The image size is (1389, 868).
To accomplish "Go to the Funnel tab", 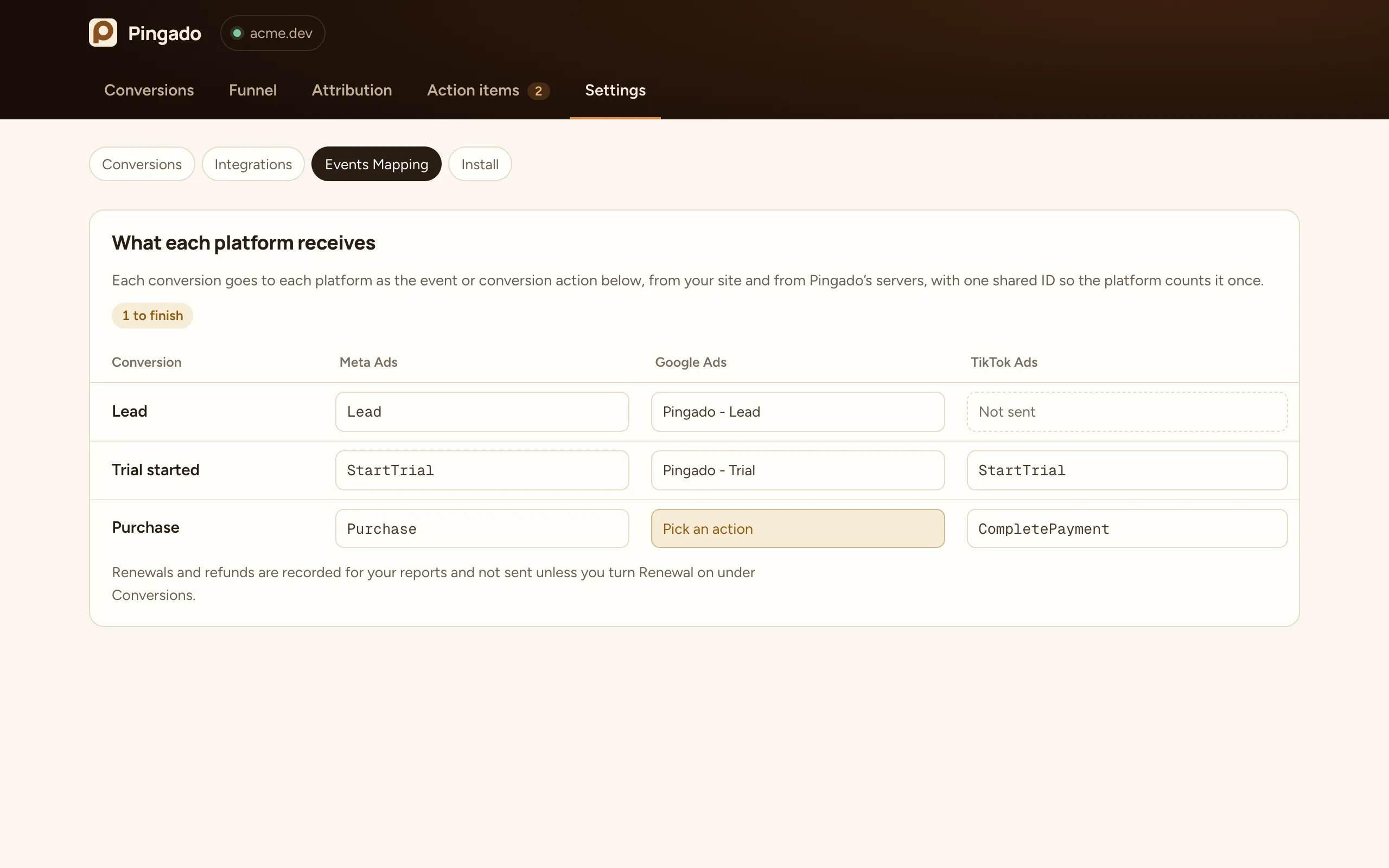I will point(252,90).
